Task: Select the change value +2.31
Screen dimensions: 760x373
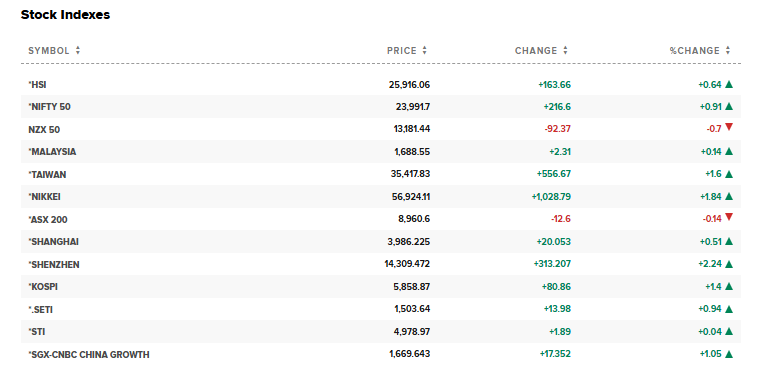Action: click(x=560, y=152)
